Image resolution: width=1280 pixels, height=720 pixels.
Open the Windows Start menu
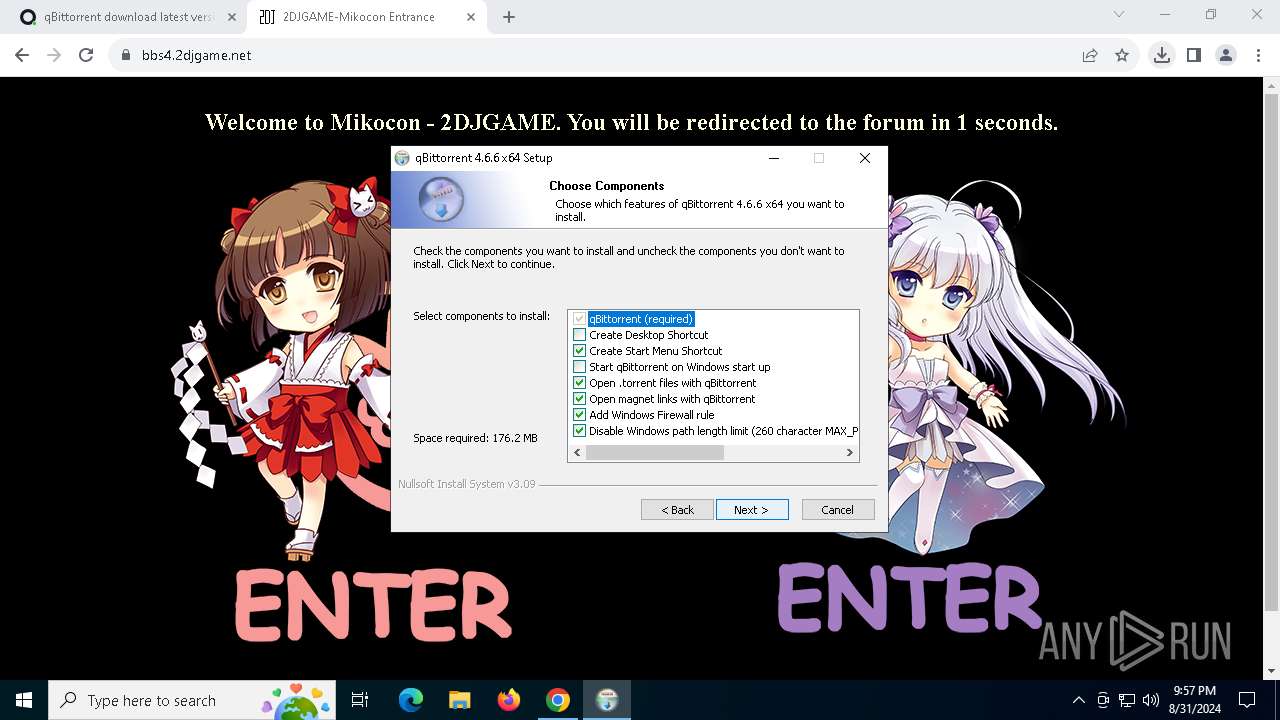coord(24,700)
